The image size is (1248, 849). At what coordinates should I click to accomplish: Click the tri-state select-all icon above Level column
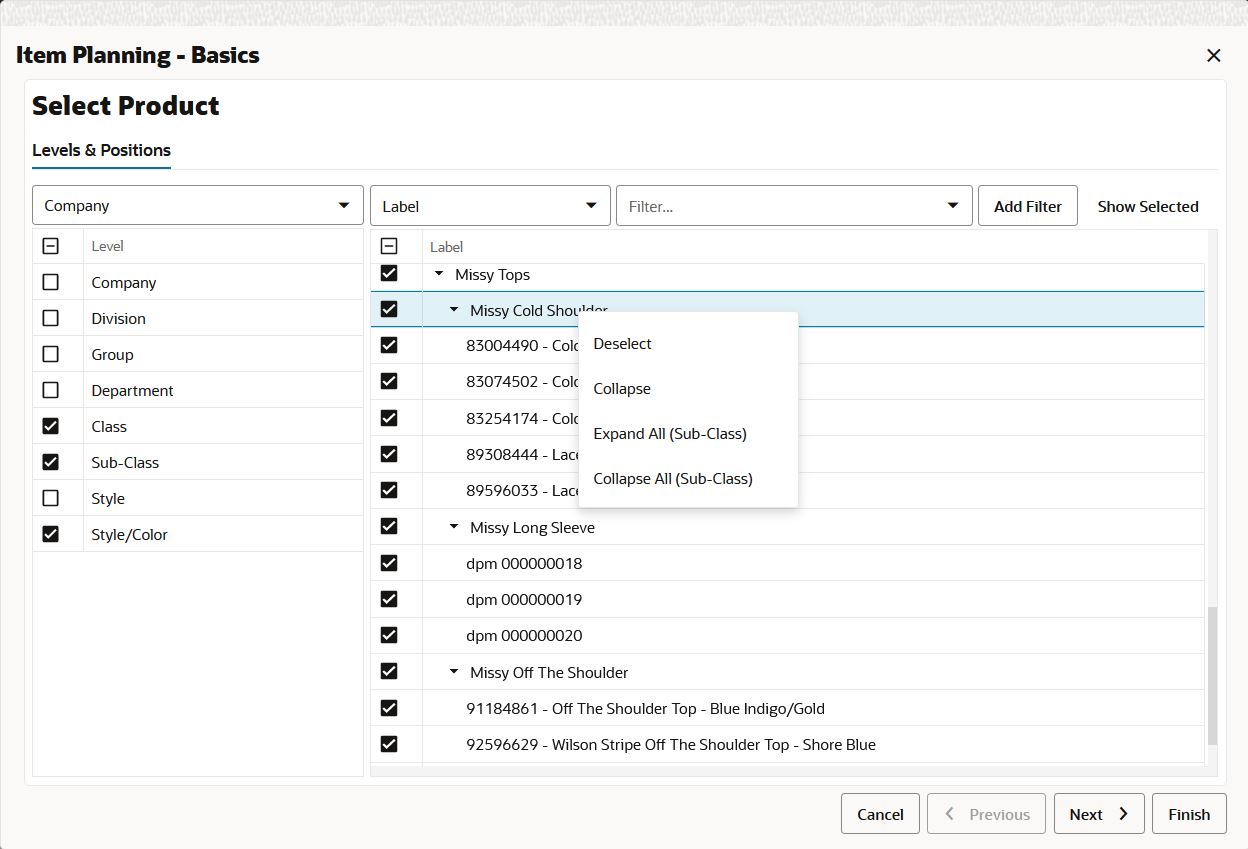pyautogui.click(x=51, y=246)
